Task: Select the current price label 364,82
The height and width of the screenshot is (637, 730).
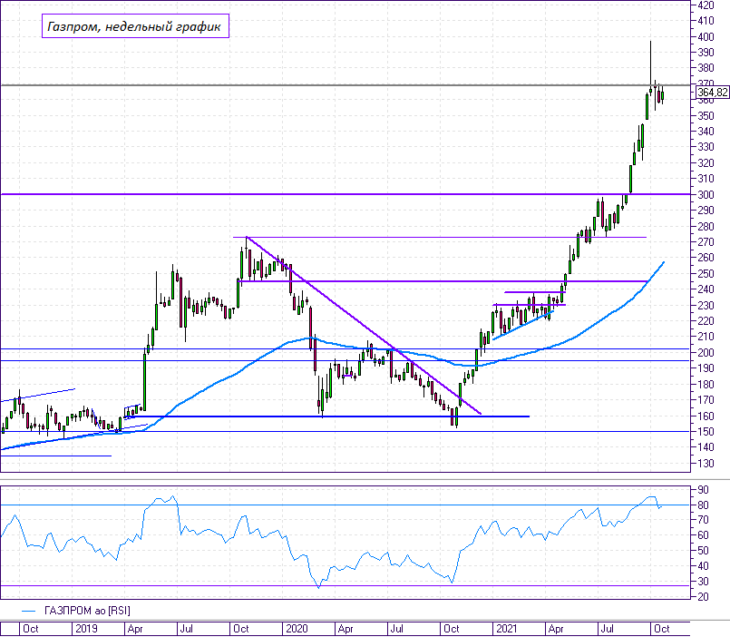Action: tap(712, 92)
